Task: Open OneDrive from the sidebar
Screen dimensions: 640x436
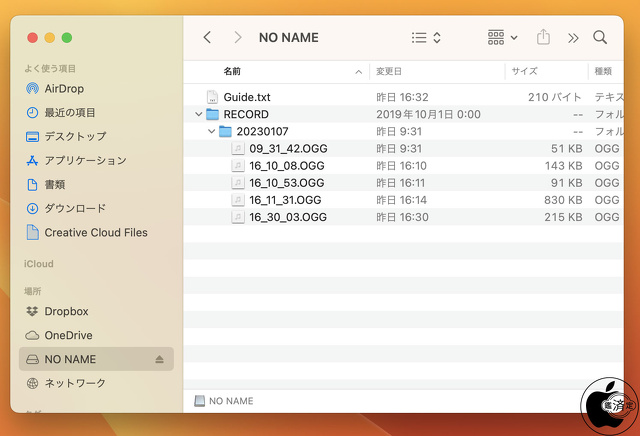Action: coord(68,335)
